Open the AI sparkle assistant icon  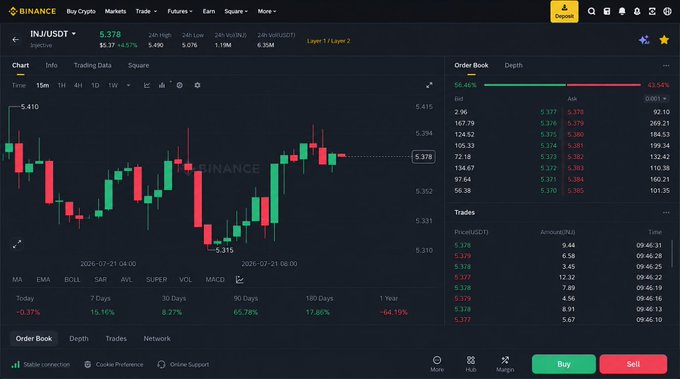click(644, 40)
